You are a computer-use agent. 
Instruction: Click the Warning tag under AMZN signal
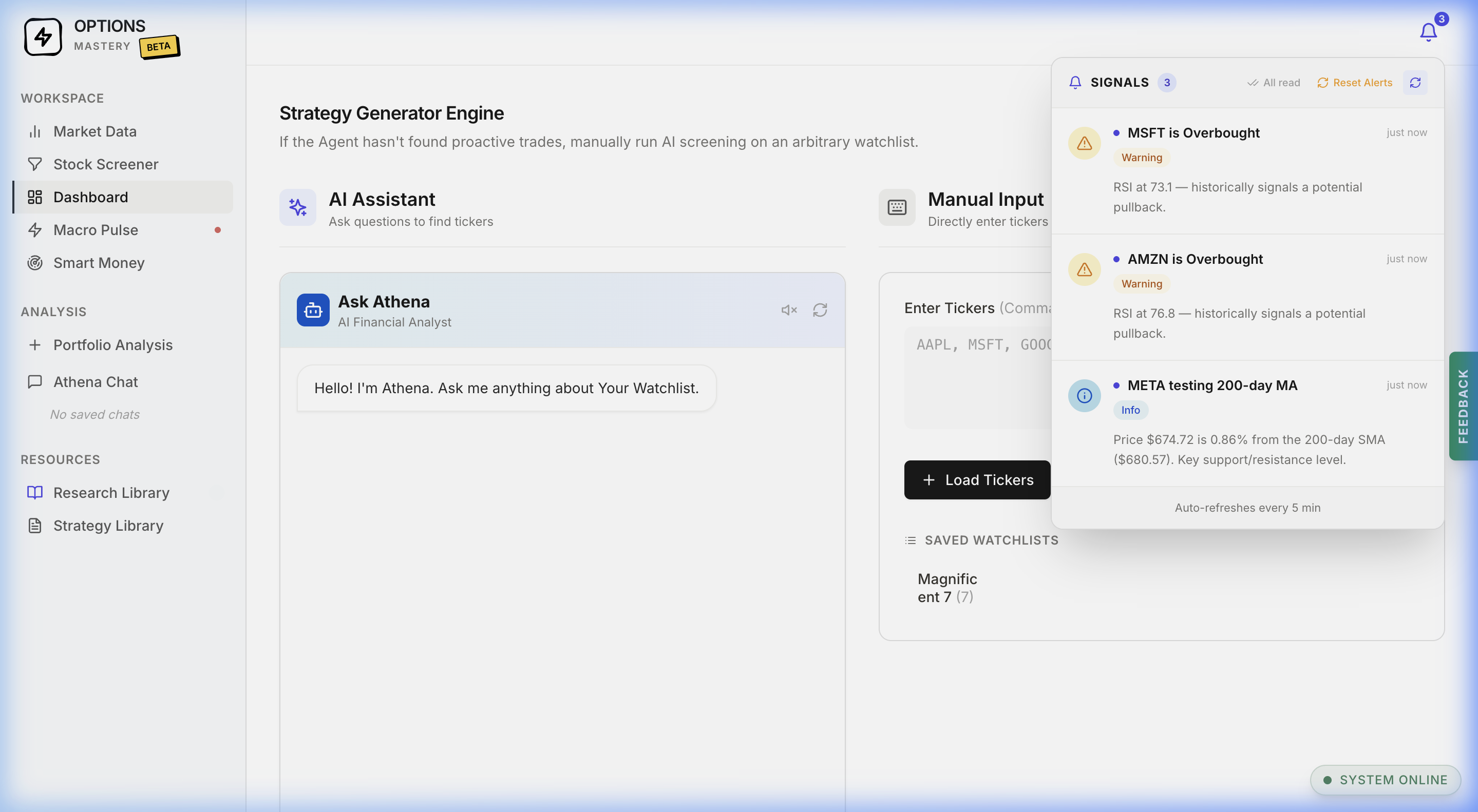point(1141,284)
